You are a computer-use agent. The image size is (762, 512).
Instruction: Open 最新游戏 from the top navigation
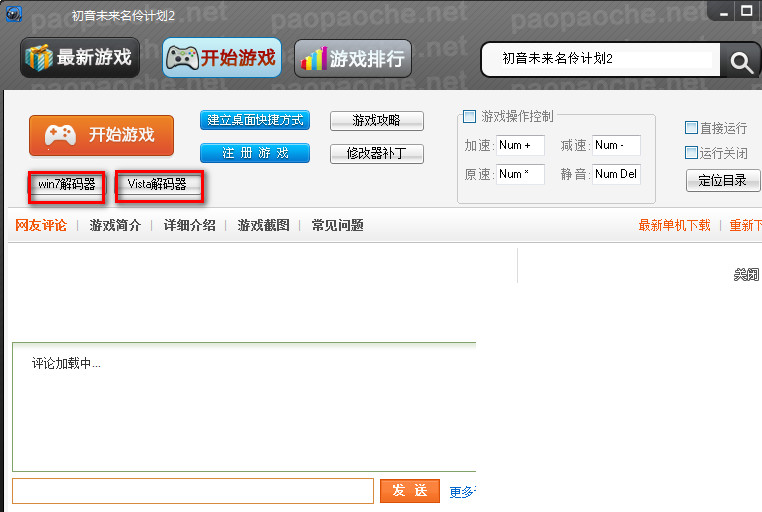80,58
